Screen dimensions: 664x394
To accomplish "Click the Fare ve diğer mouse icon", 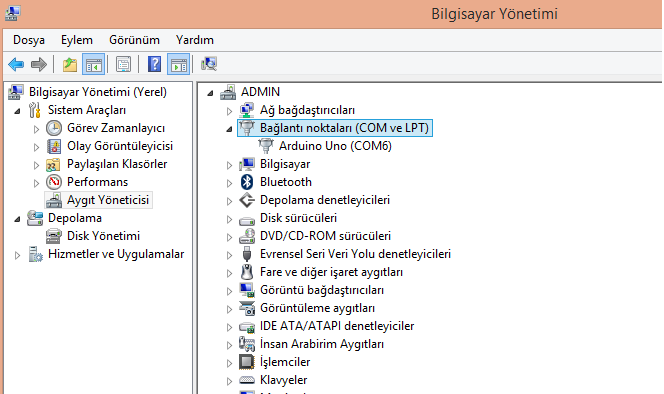I will (247, 272).
